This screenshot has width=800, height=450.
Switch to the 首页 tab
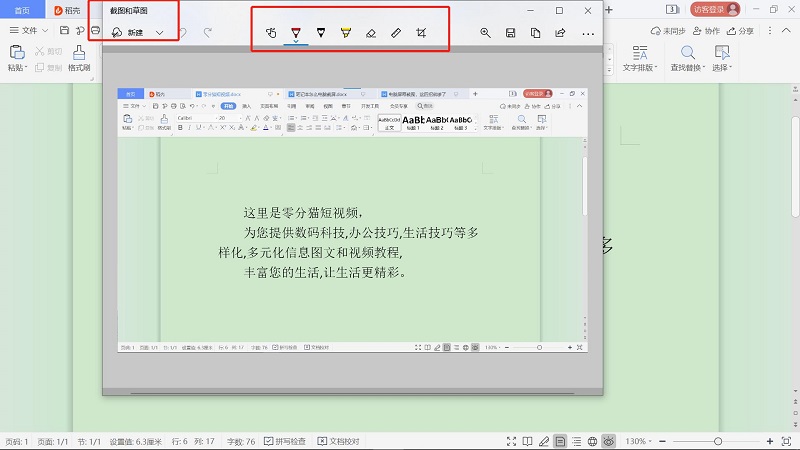tap(21, 10)
